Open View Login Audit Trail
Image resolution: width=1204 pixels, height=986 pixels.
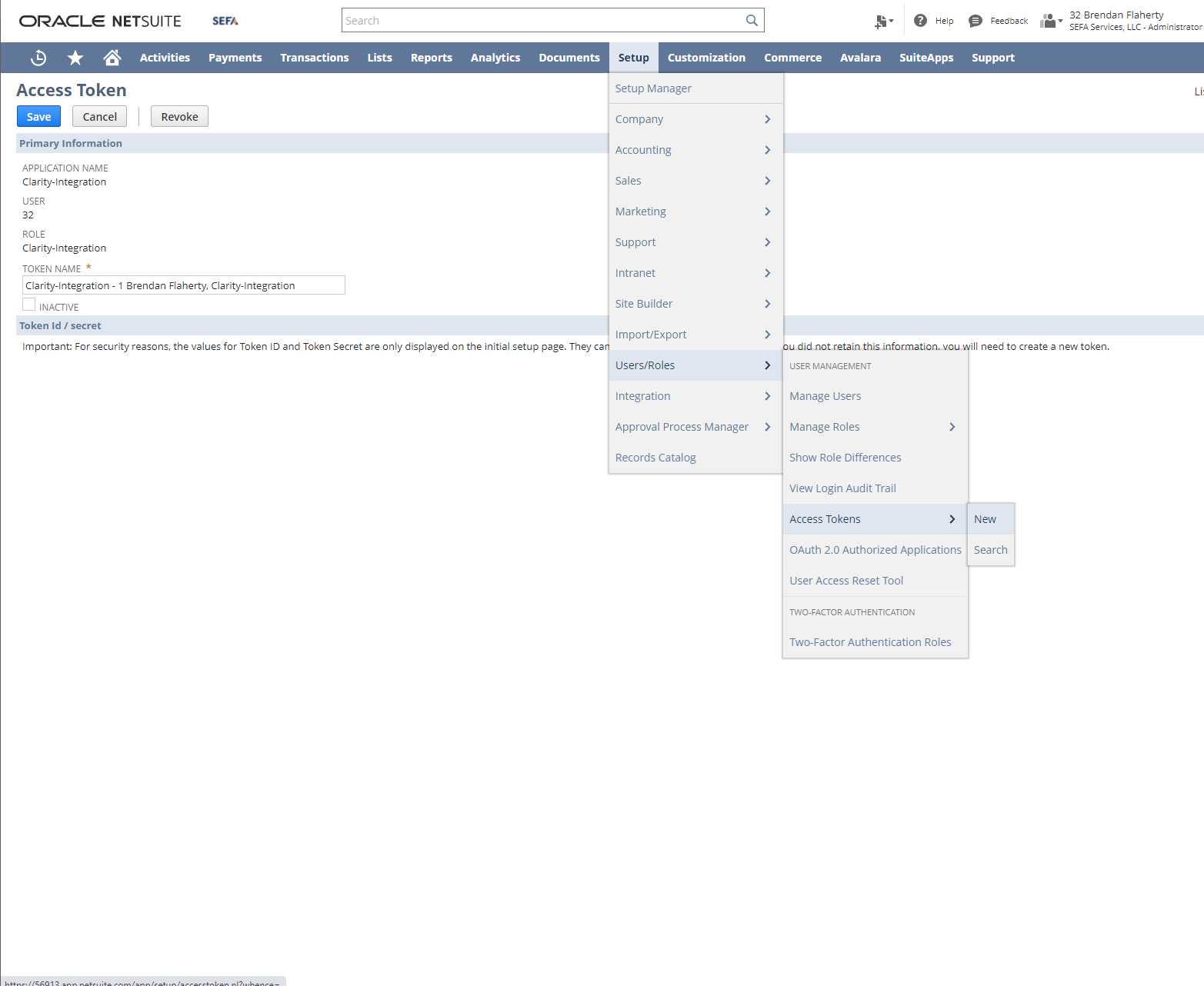pyautogui.click(x=875, y=488)
